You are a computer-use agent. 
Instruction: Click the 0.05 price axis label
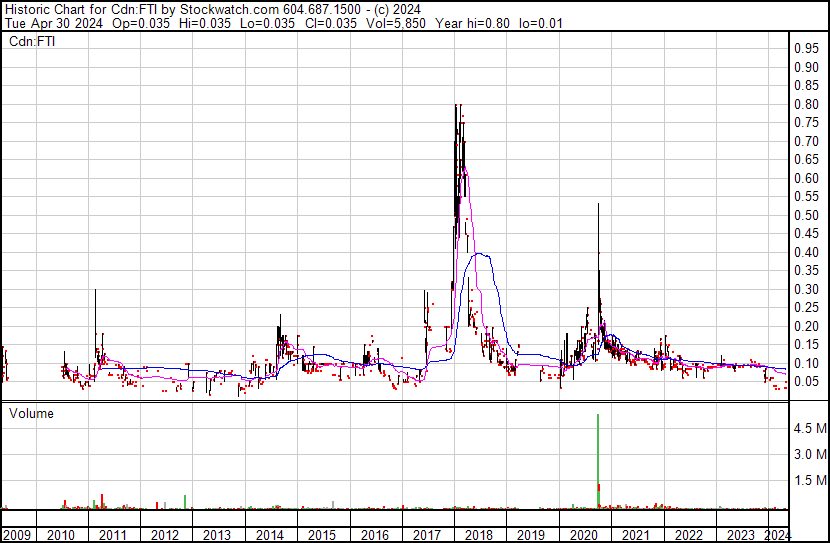(x=806, y=382)
